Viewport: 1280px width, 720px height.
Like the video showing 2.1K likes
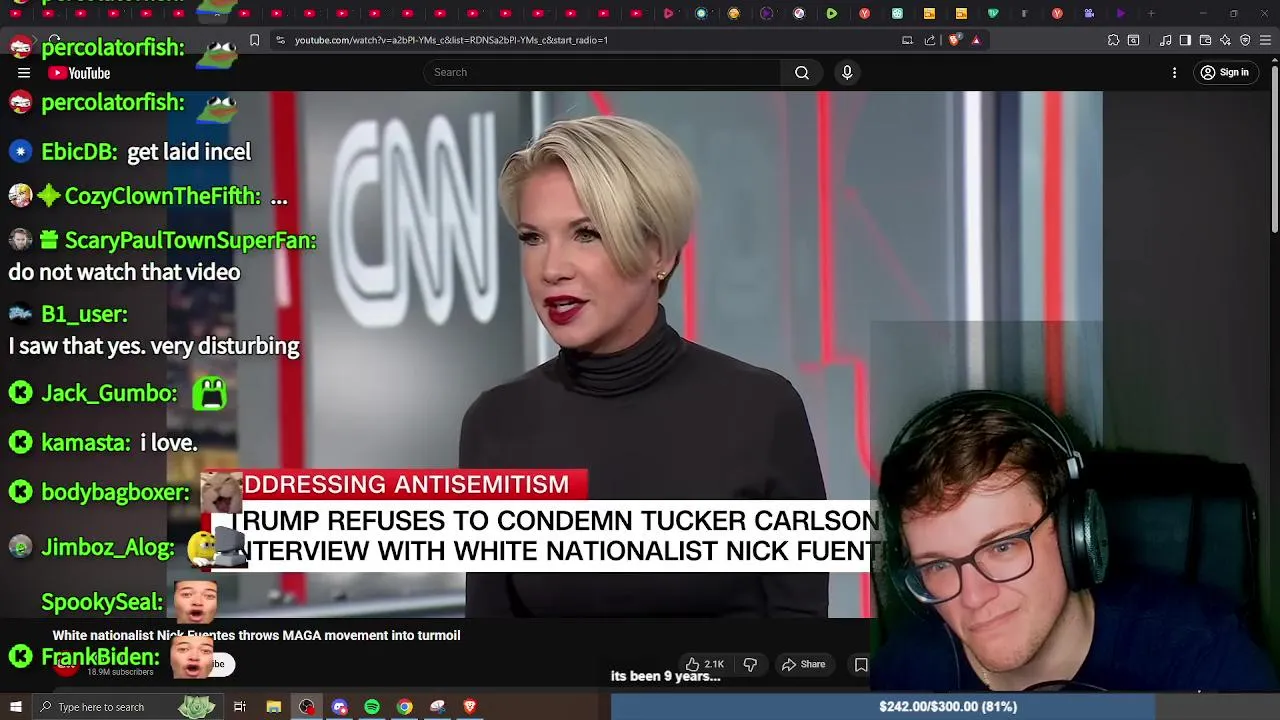(705, 664)
